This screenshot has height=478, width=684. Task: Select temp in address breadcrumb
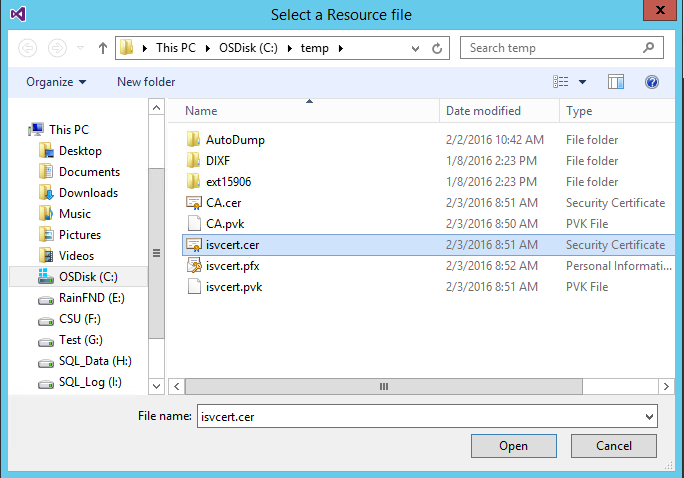coord(315,48)
